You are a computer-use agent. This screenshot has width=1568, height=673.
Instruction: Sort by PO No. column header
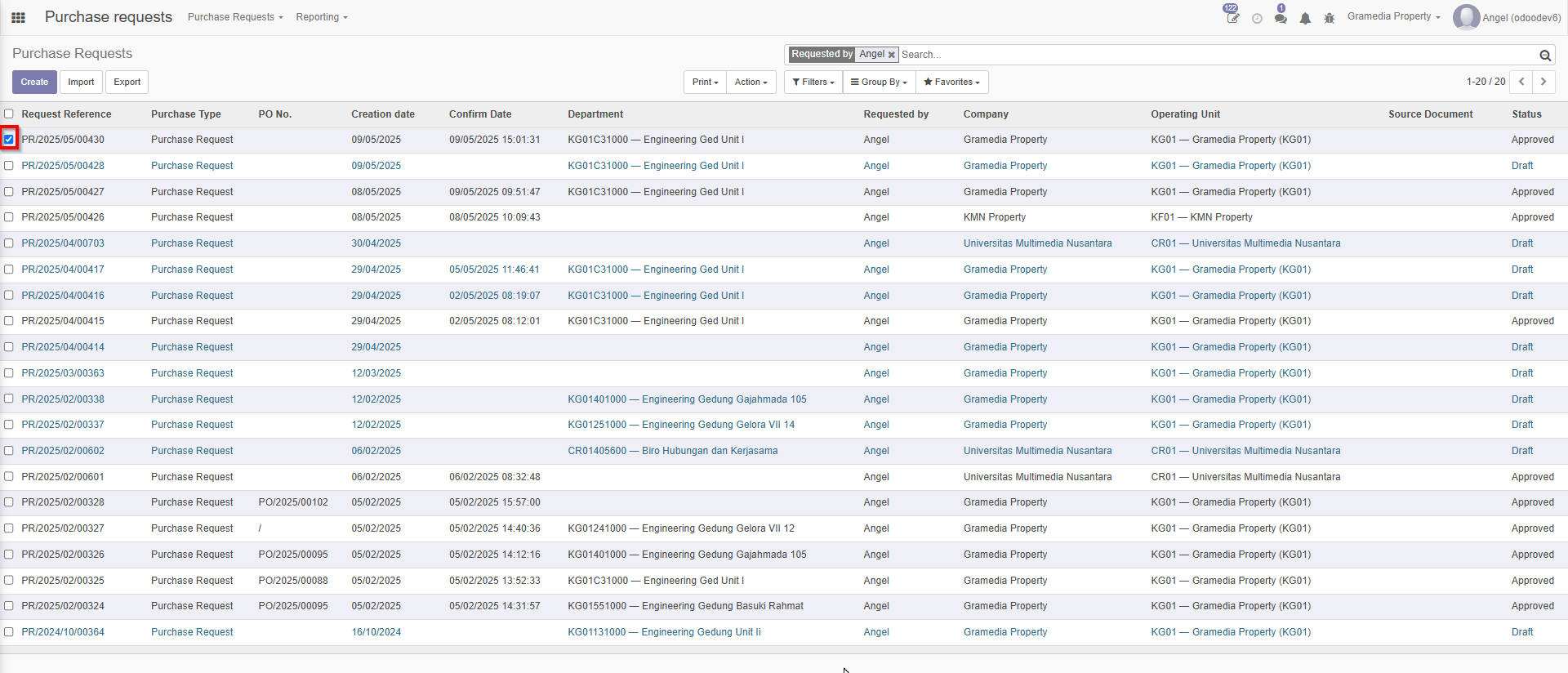pyautogui.click(x=275, y=114)
